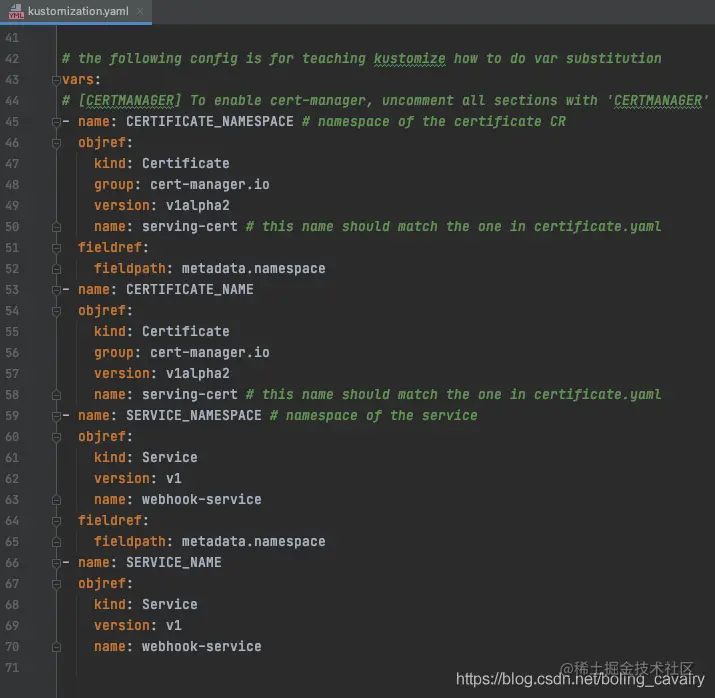This screenshot has width=715, height=698.
Task: Click line number 71 in the gutter
Action: pyautogui.click(x=12, y=668)
